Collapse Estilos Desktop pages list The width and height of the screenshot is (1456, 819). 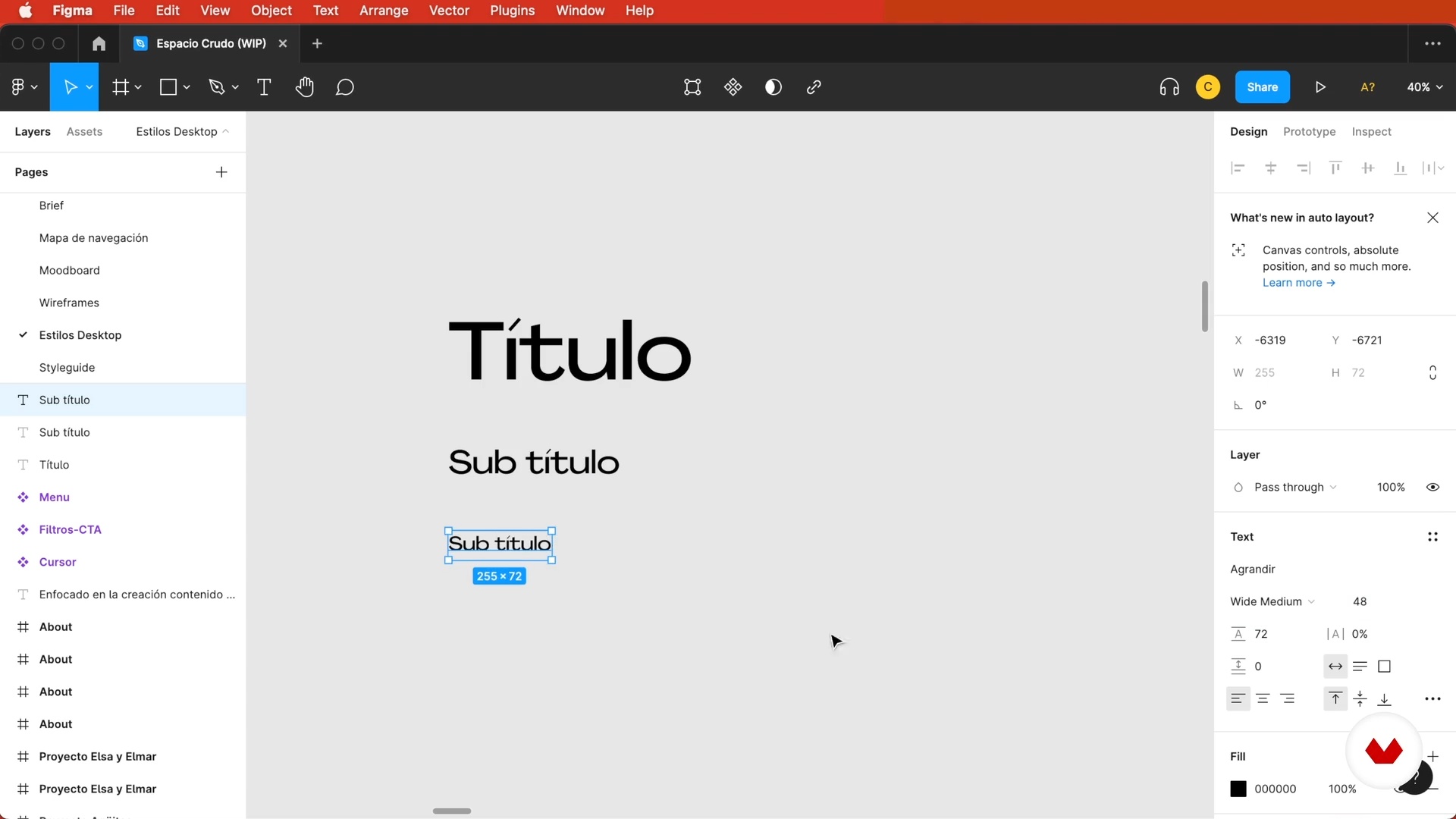[182, 132]
